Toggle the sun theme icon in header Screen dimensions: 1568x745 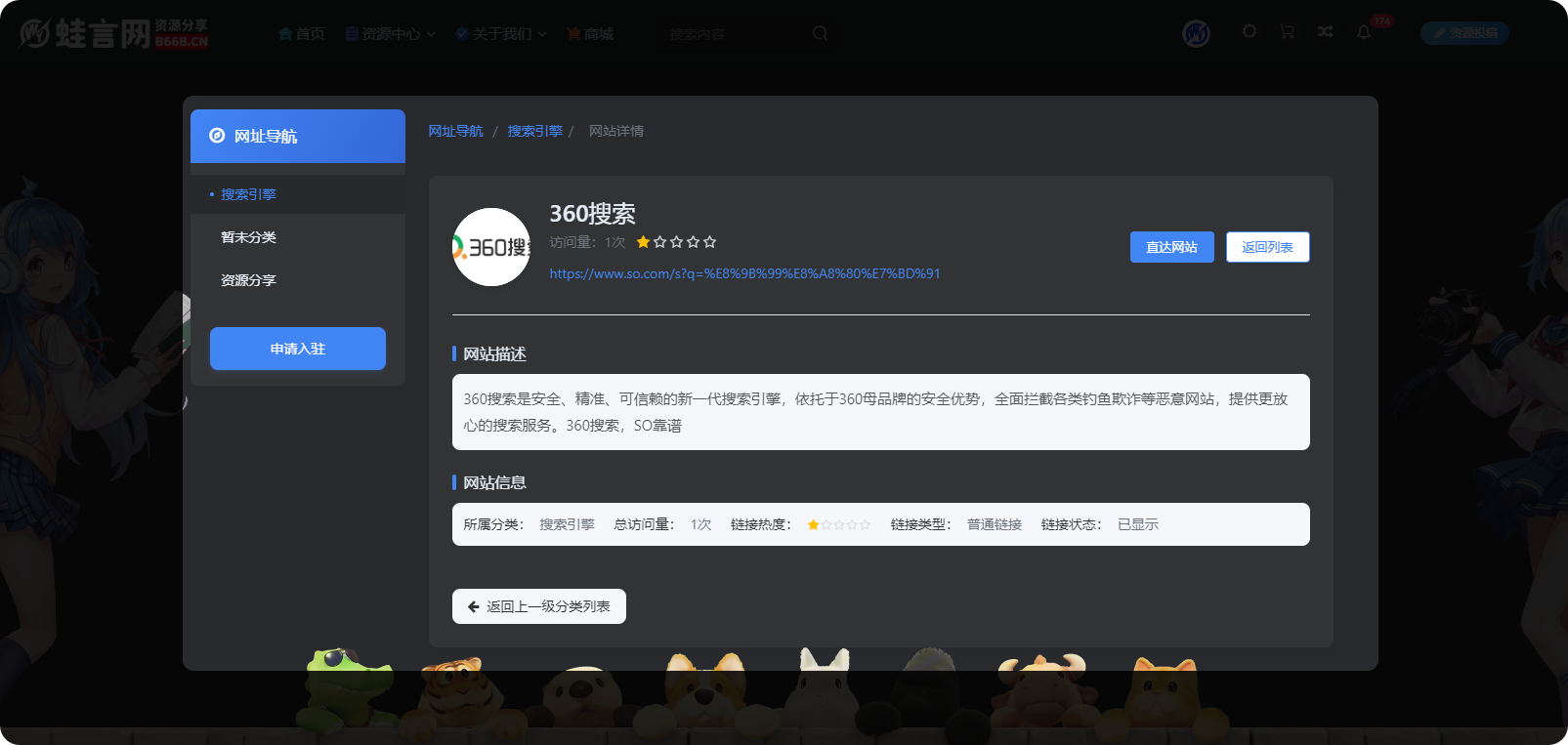1250,31
